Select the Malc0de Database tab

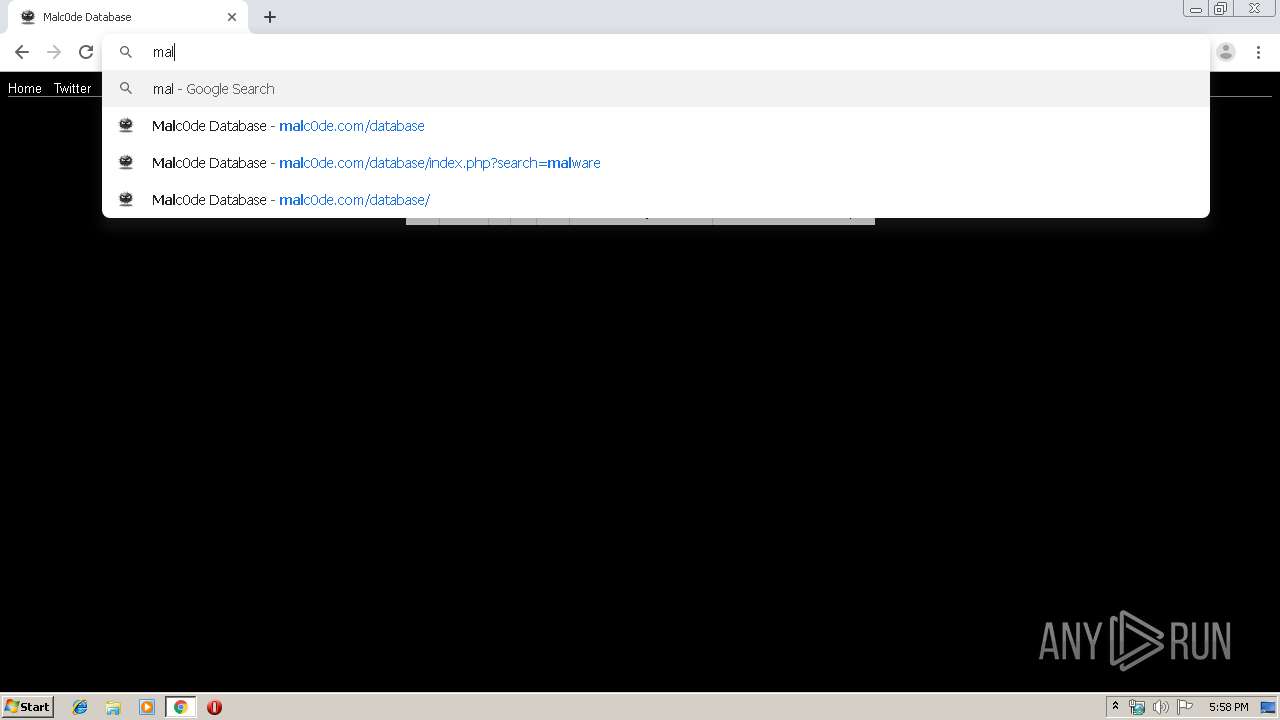[128, 17]
